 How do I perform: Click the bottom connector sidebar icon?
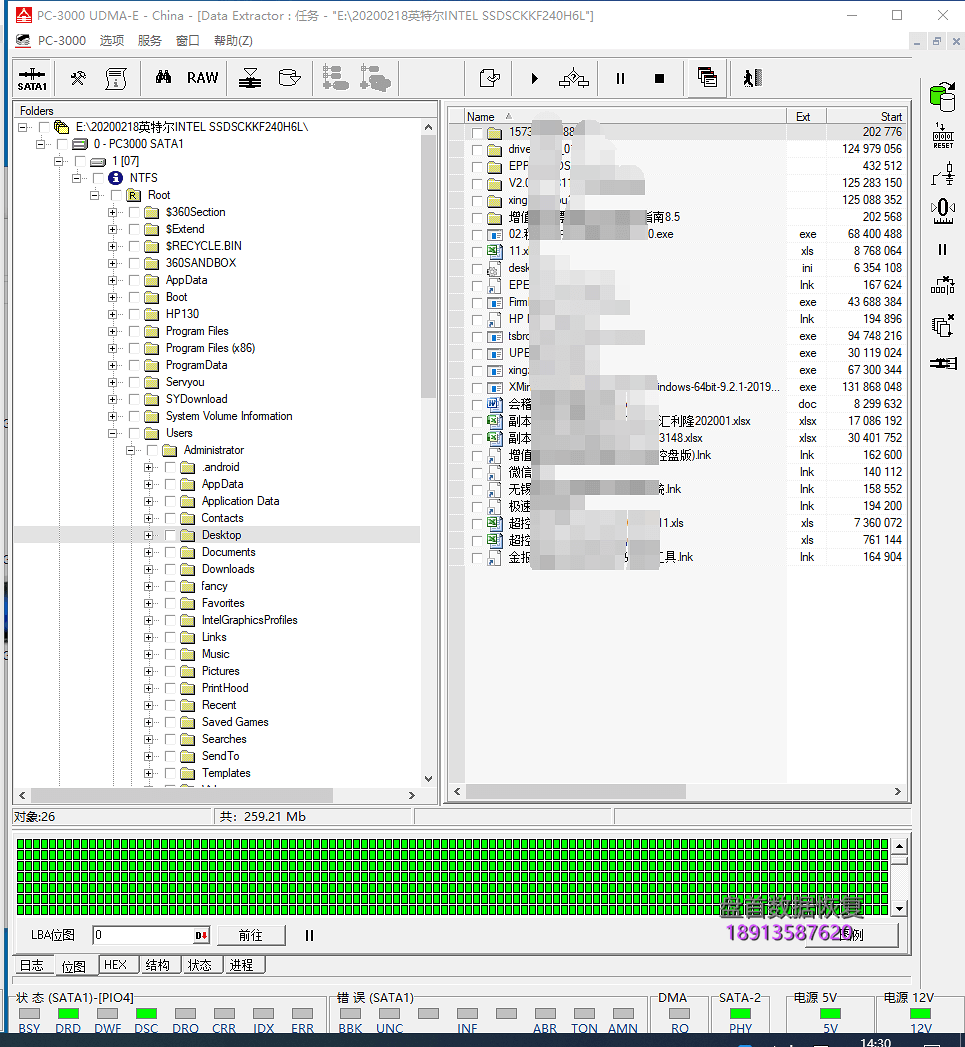pos(943,363)
